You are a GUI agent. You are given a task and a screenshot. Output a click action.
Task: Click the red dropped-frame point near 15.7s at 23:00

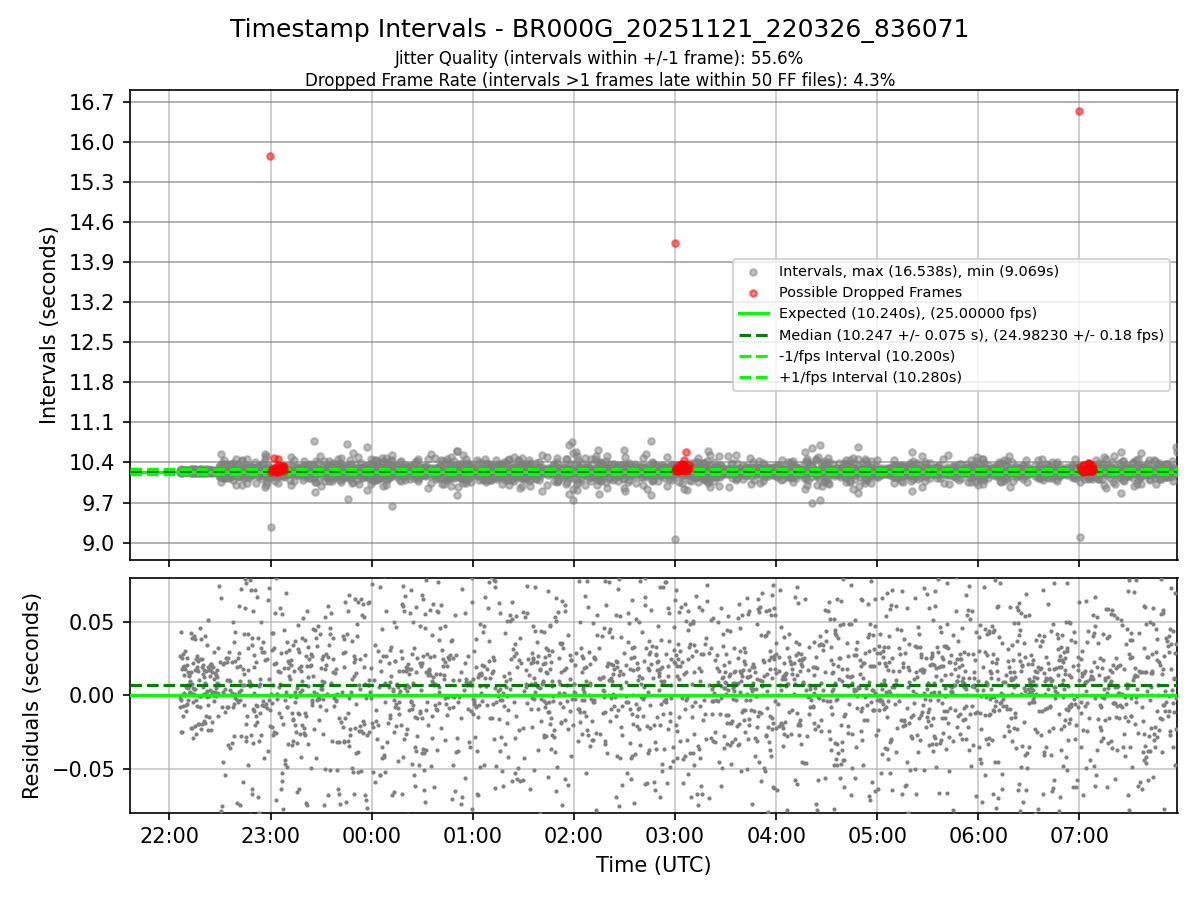[270, 156]
